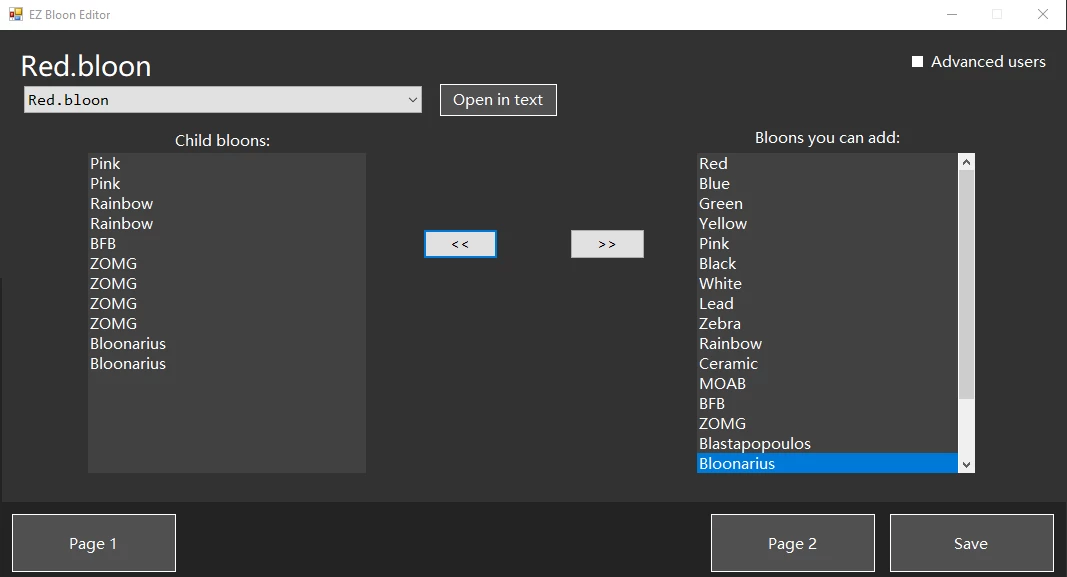Select Lead in the addable bloons list
The image size is (1067, 577).
[827, 303]
